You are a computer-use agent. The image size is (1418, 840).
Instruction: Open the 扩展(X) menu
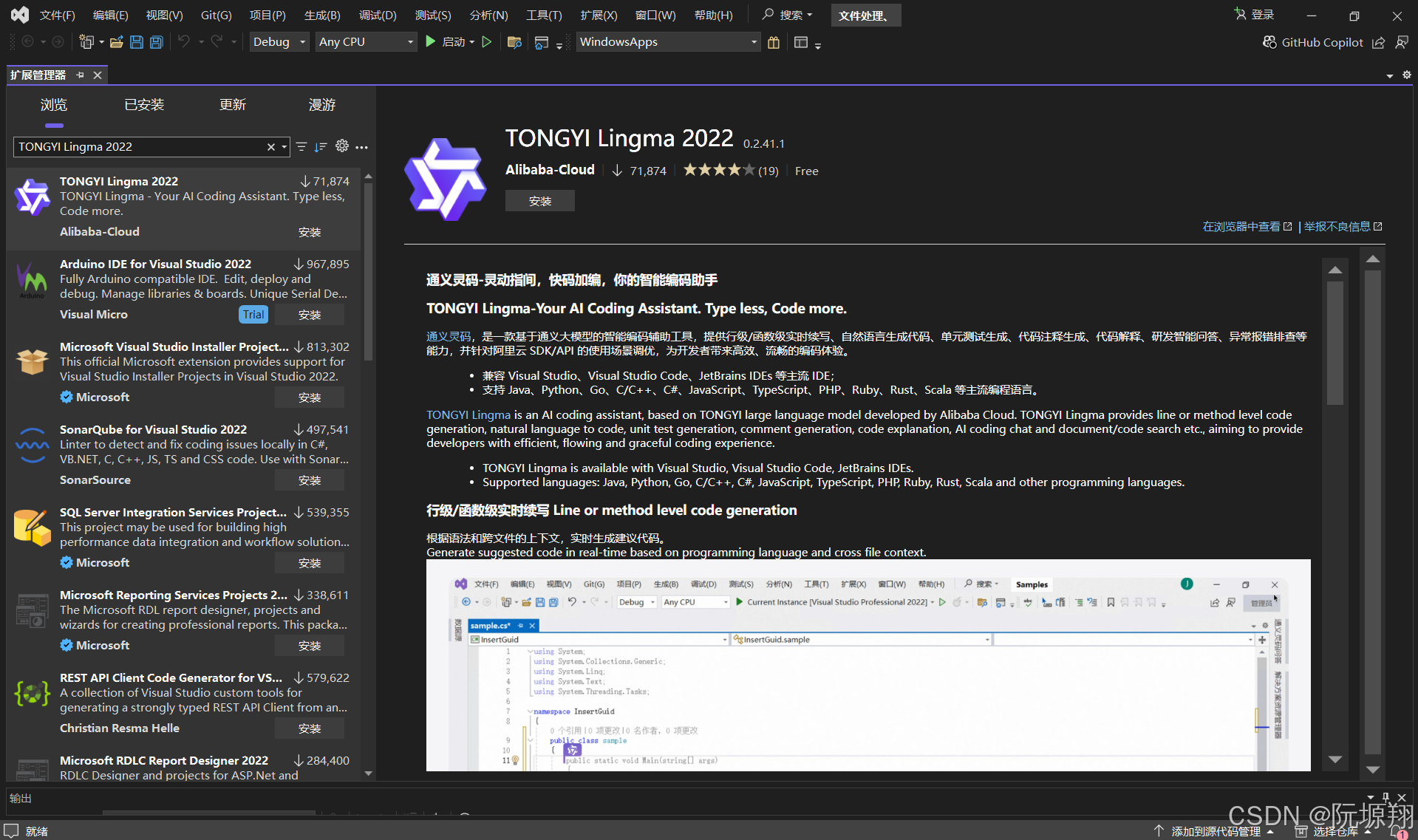[x=599, y=15]
